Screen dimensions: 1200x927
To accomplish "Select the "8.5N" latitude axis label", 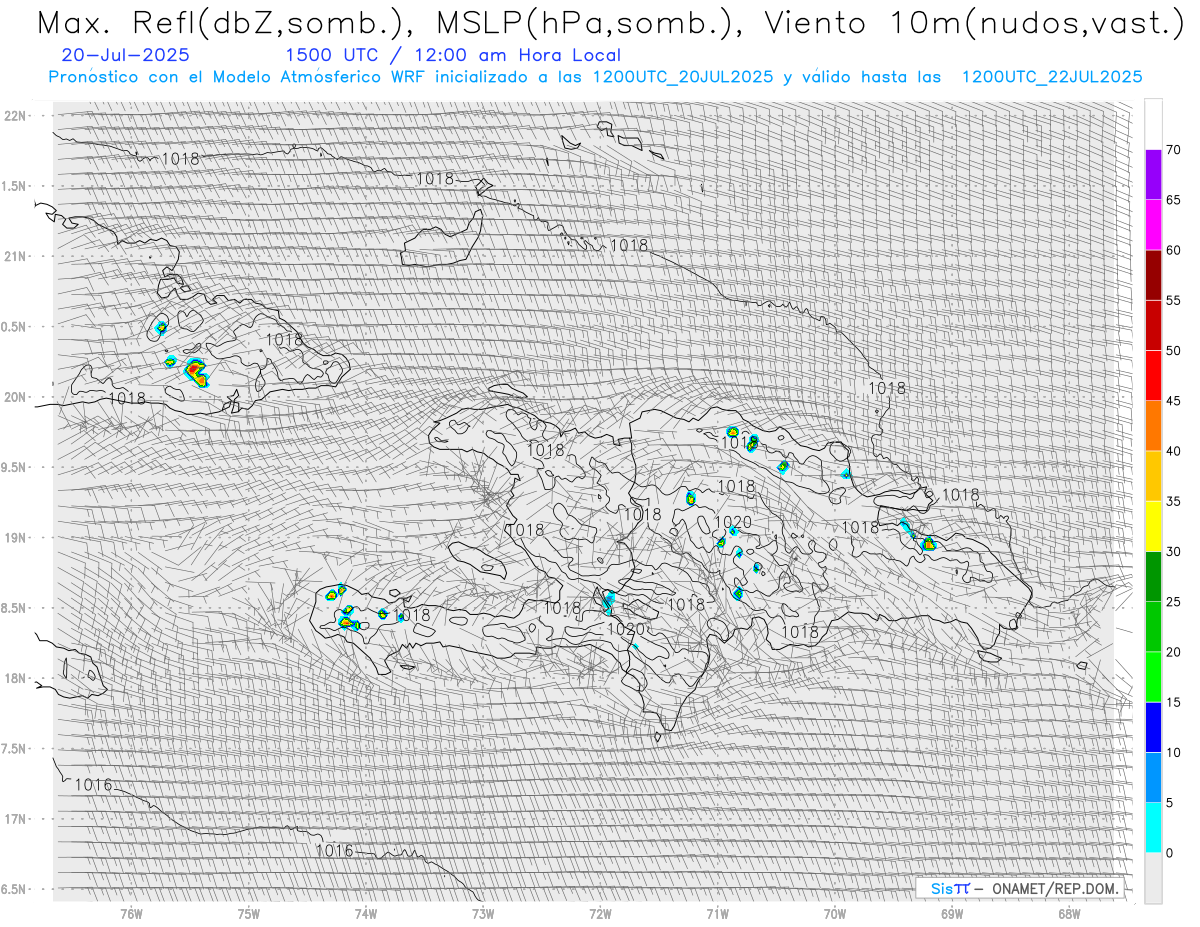I will (15, 608).
